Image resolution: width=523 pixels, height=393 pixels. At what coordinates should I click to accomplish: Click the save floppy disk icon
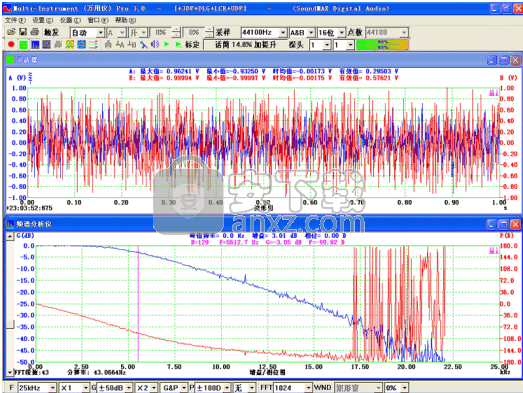click(x=23, y=32)
